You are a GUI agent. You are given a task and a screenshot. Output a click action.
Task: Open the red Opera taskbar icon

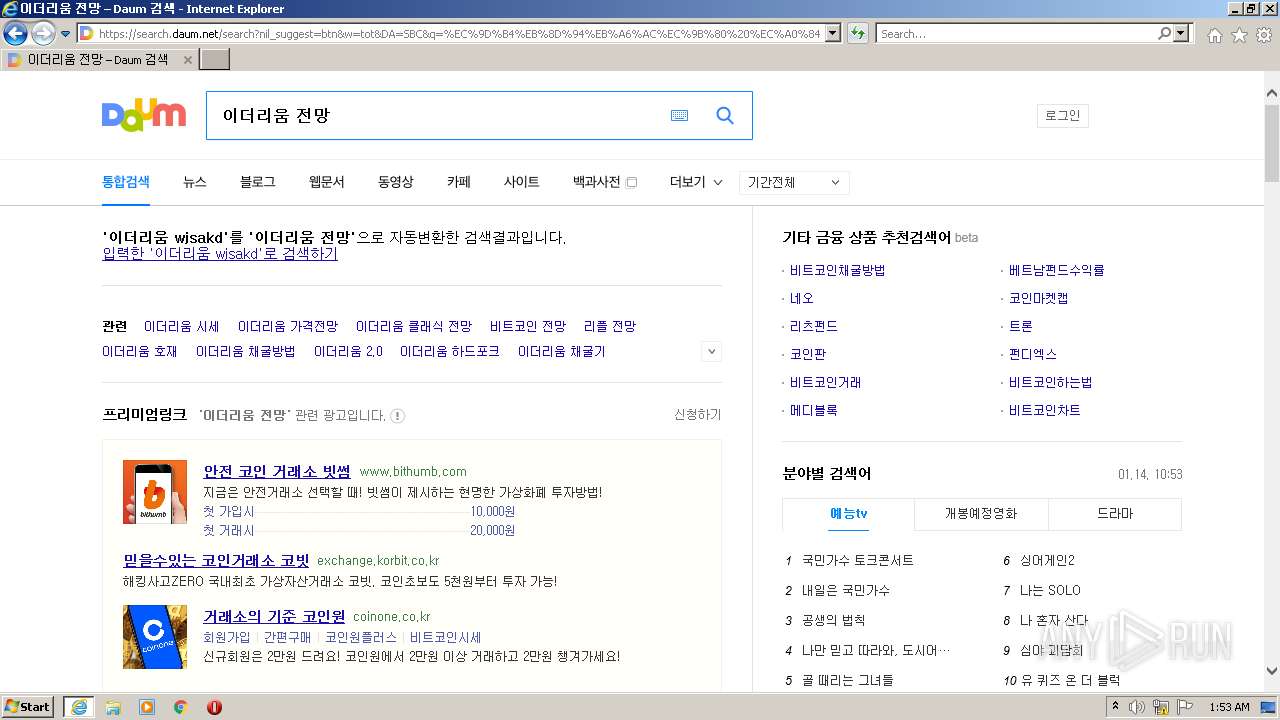click(x=214, y=707)
